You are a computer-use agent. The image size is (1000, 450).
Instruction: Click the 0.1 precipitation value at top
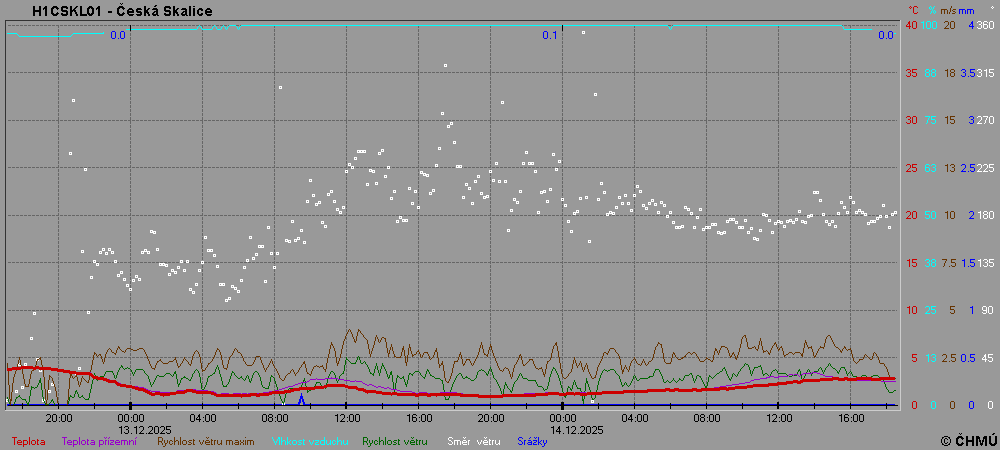click(x=550, y=36)
